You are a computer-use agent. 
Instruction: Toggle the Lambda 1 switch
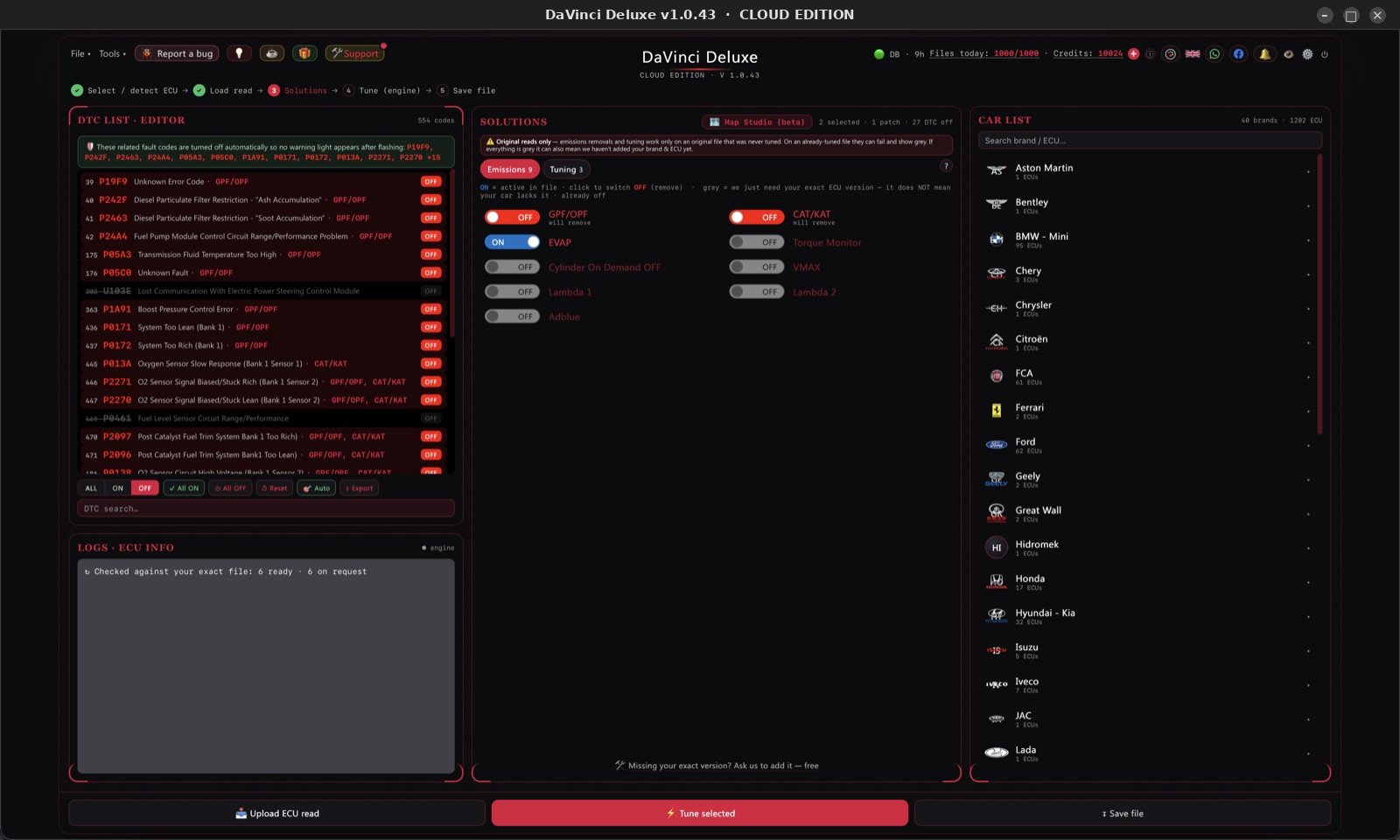click(512, 291)
